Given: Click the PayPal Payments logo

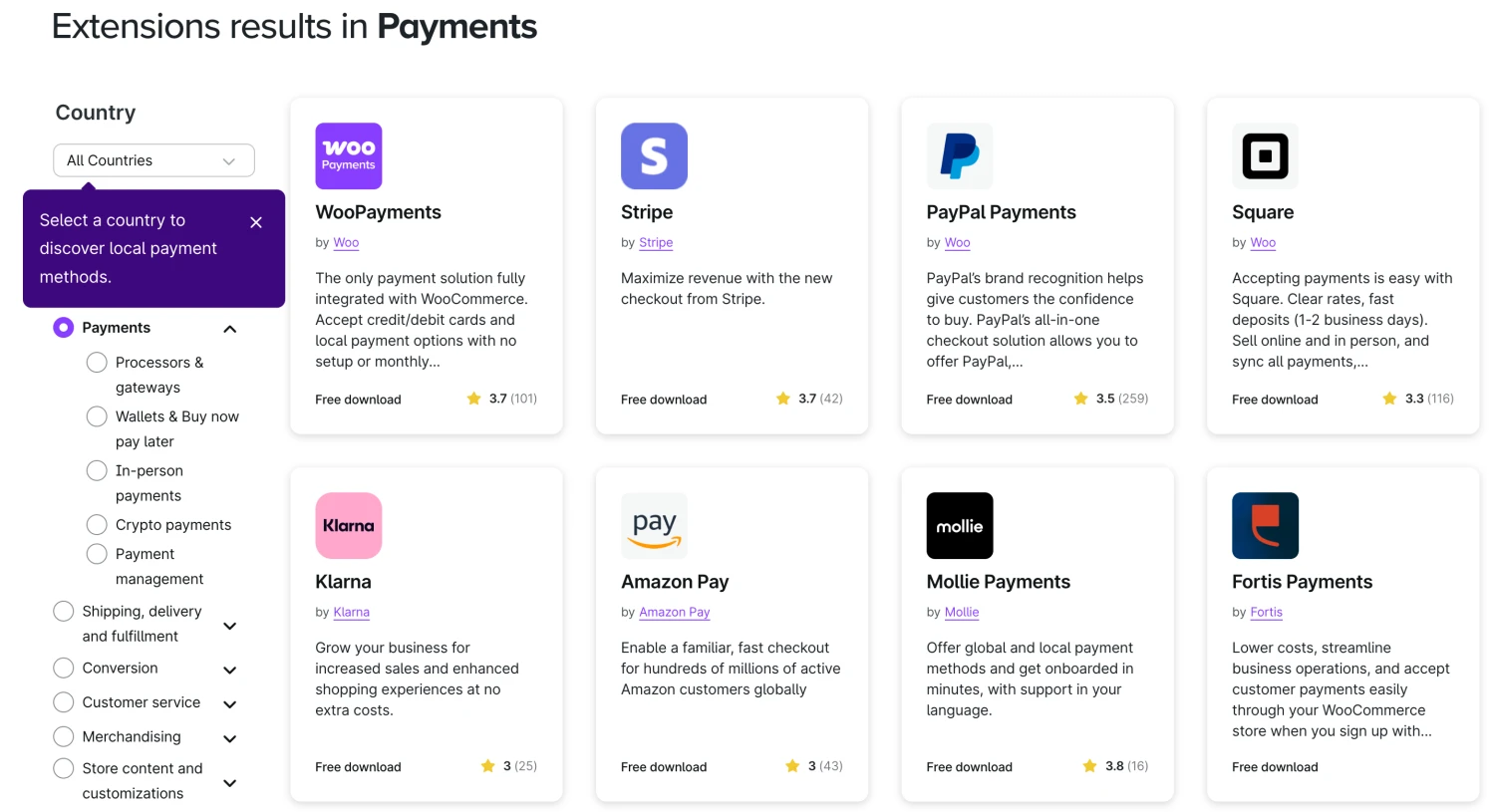Looking at the screenshot, I should point(959,155).
